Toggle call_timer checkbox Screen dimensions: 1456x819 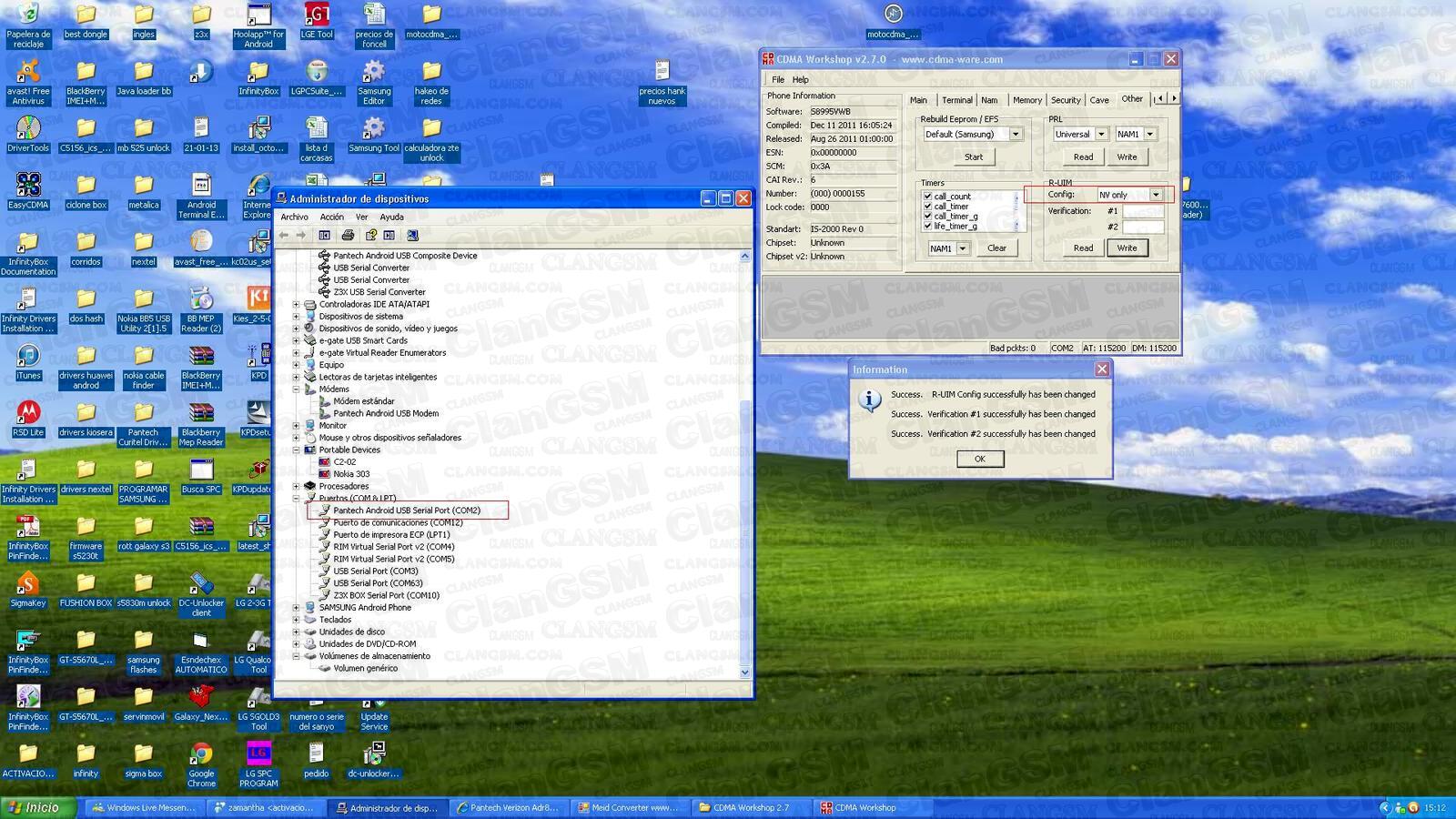pos(927,207)
